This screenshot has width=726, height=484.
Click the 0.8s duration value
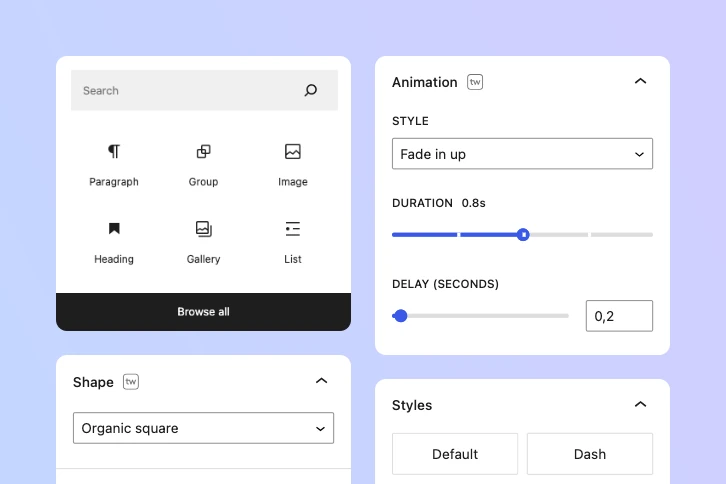[474, 203]
